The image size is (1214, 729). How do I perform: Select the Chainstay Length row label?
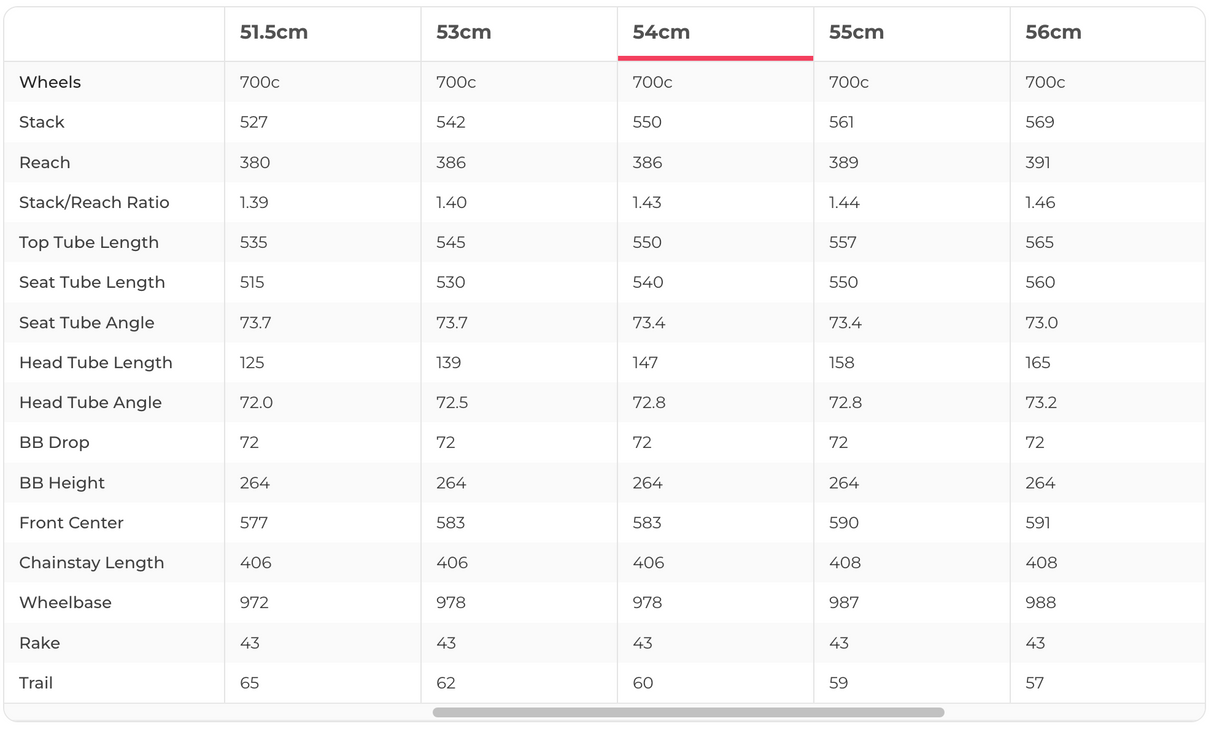(x=91, y=562)
